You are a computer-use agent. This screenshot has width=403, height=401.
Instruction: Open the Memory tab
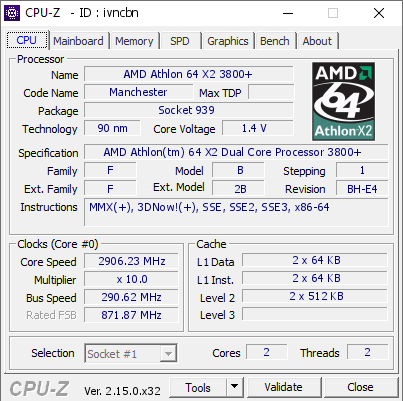[134, 41]
